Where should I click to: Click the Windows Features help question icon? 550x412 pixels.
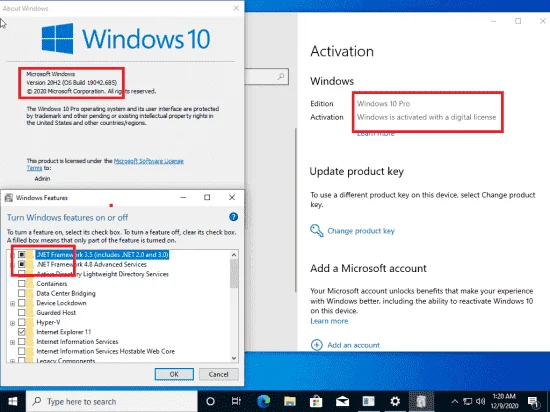coord(233,217)
